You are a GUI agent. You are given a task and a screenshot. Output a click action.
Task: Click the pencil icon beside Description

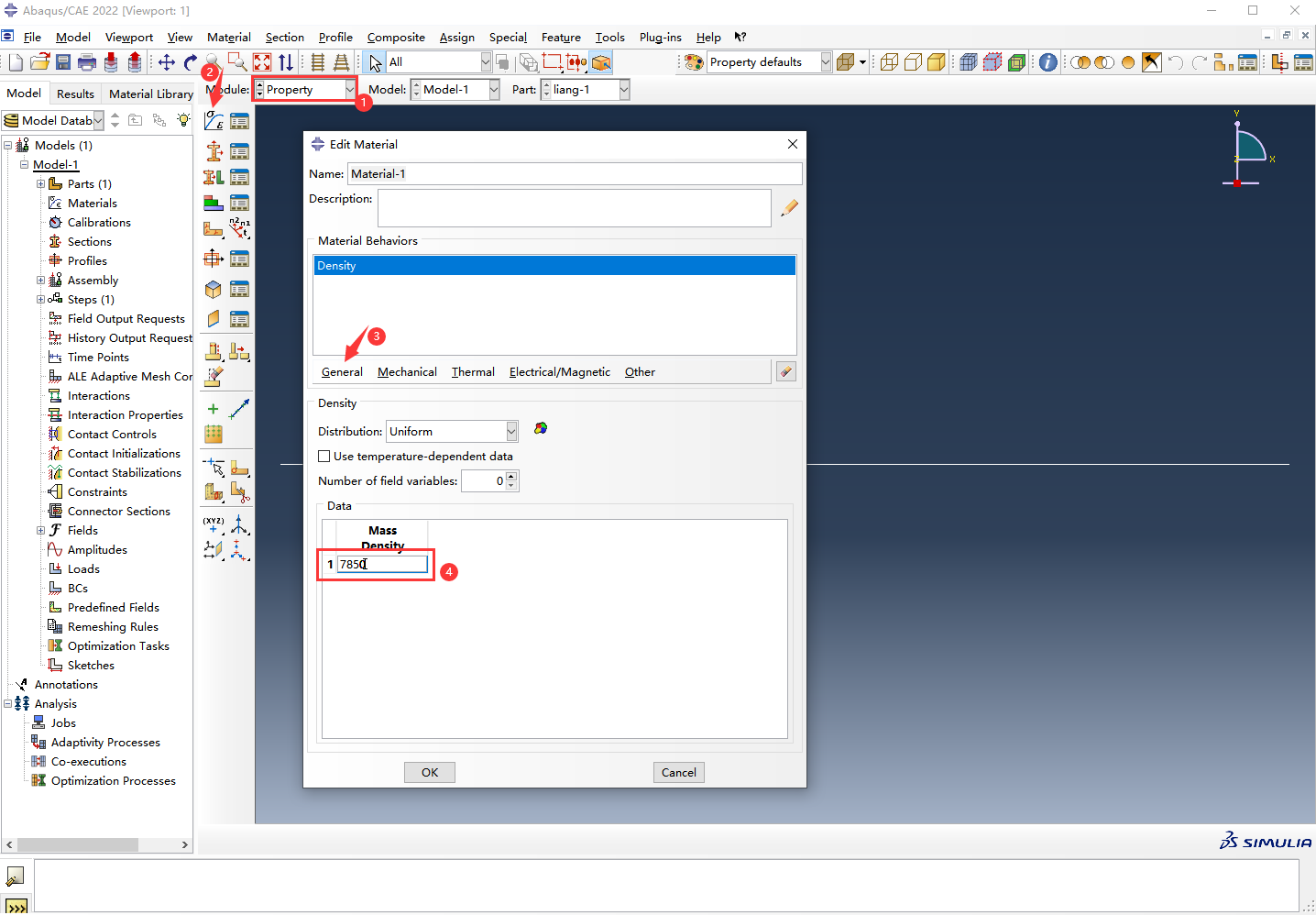tap(789, 208)
